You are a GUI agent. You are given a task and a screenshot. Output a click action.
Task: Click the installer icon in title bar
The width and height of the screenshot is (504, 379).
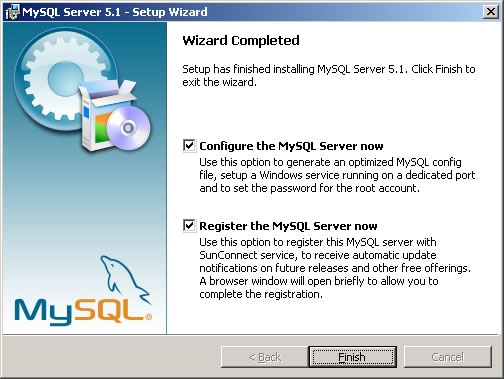[12, 12]
